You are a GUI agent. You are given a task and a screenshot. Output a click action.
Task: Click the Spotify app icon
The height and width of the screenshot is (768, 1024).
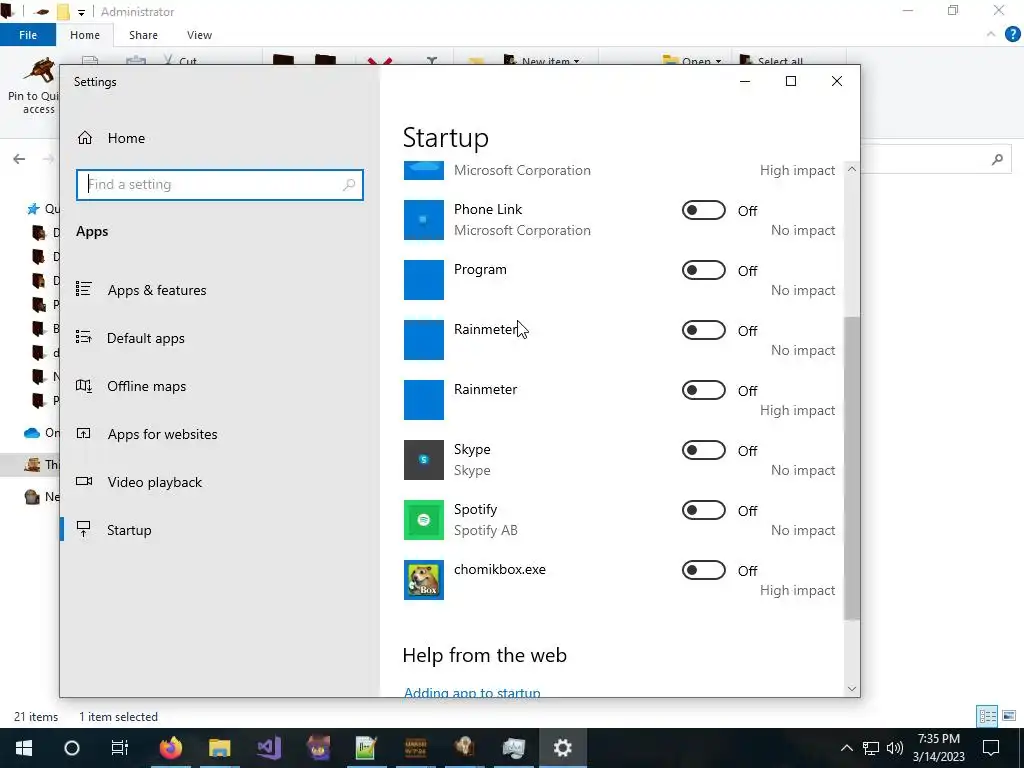coord(424,520)
